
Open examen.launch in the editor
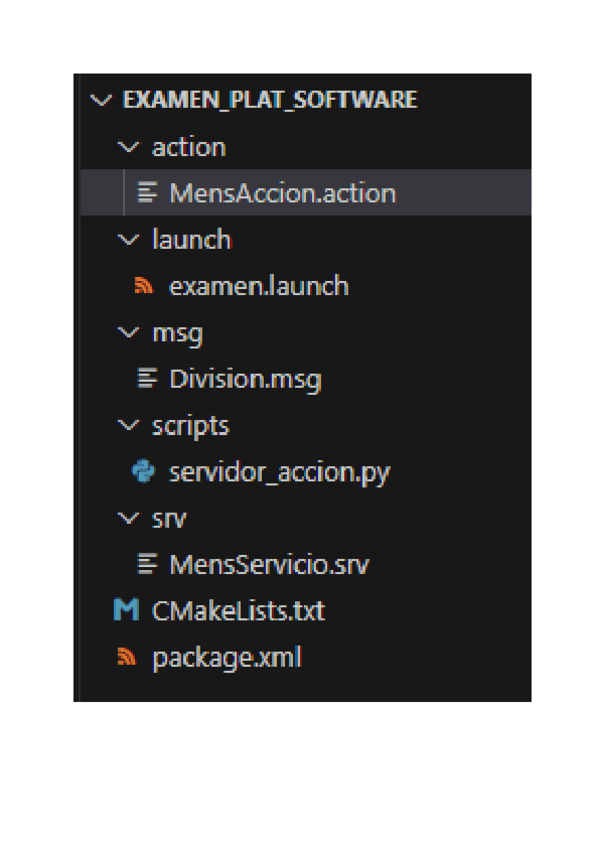pyautogui.click(x=259, y=287)
